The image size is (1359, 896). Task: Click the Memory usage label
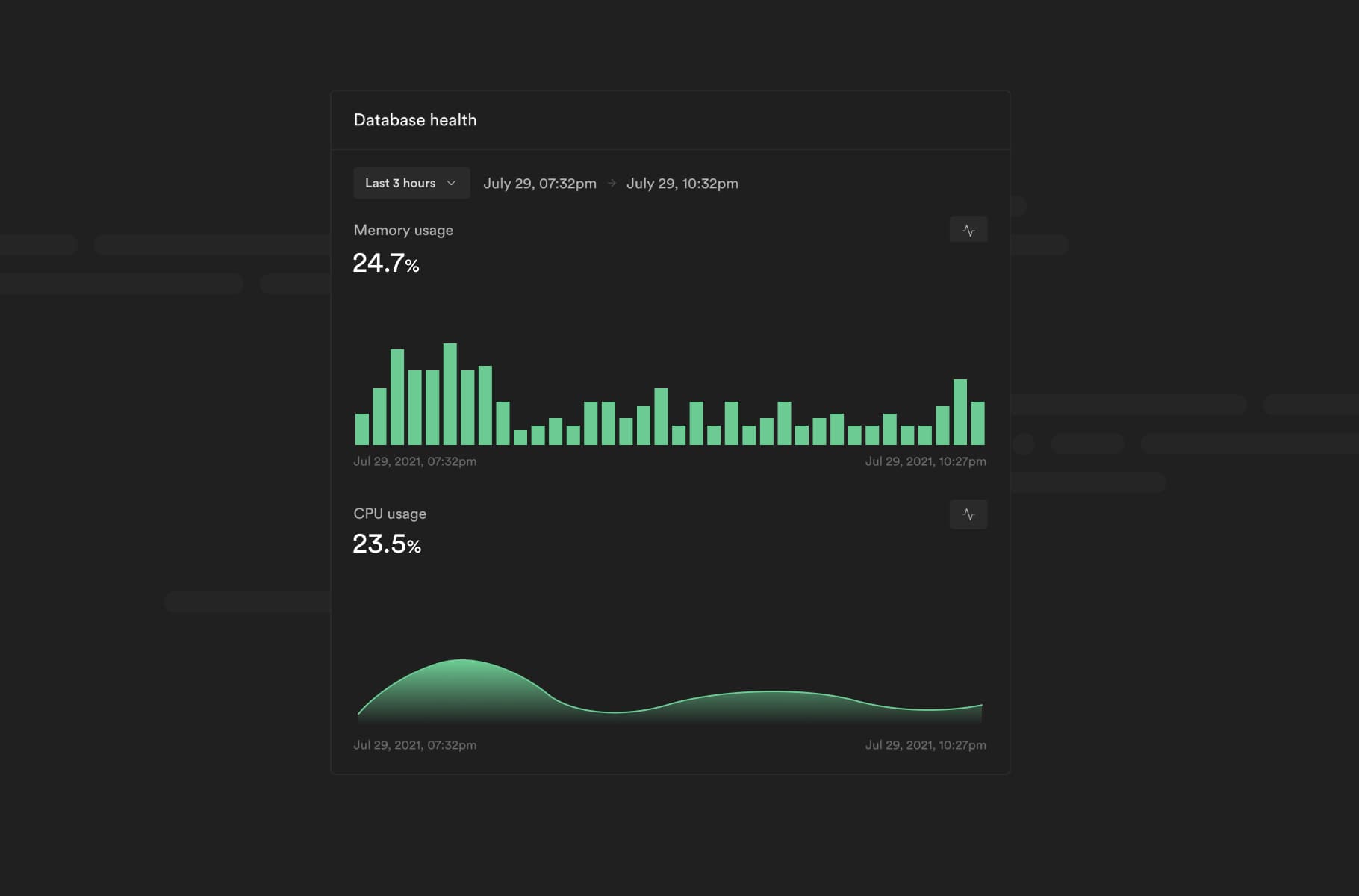point(403,230)
